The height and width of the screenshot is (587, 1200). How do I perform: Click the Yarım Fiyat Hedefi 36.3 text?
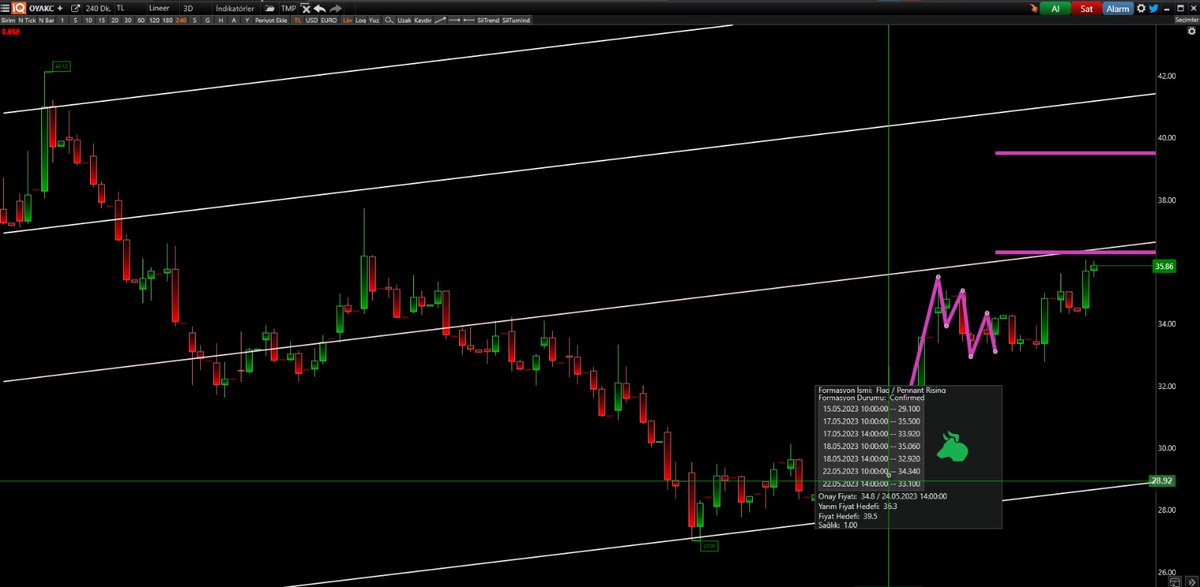858,505
